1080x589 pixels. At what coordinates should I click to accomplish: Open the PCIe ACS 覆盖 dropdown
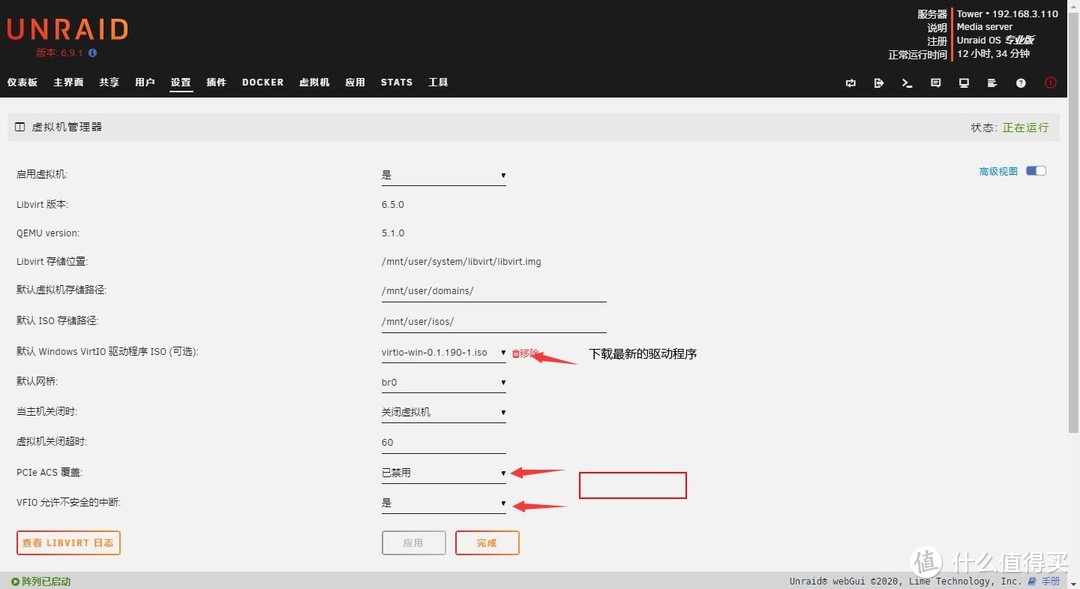pos(443,473)
